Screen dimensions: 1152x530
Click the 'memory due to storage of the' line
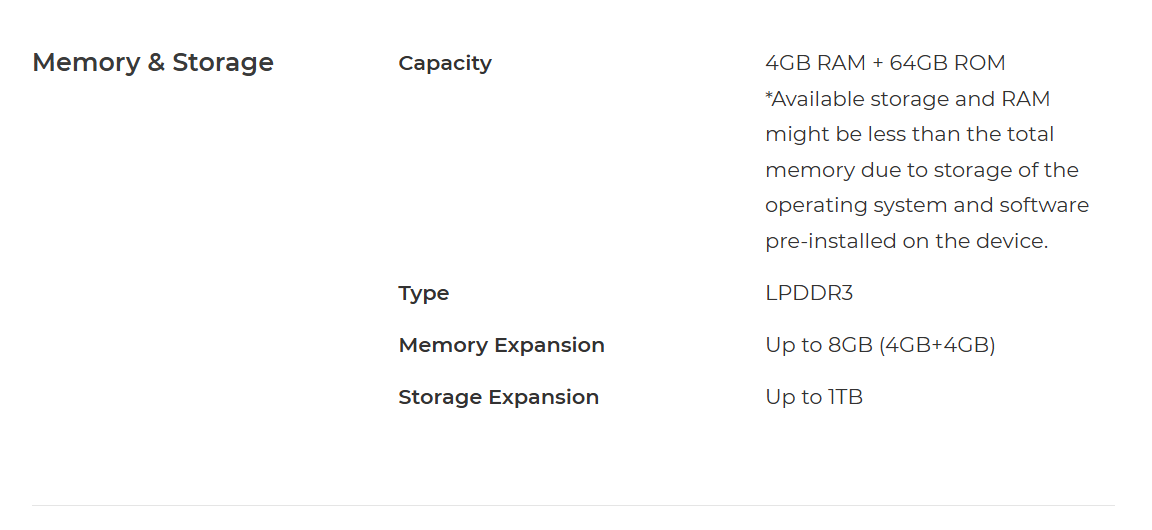click(921, 171)
